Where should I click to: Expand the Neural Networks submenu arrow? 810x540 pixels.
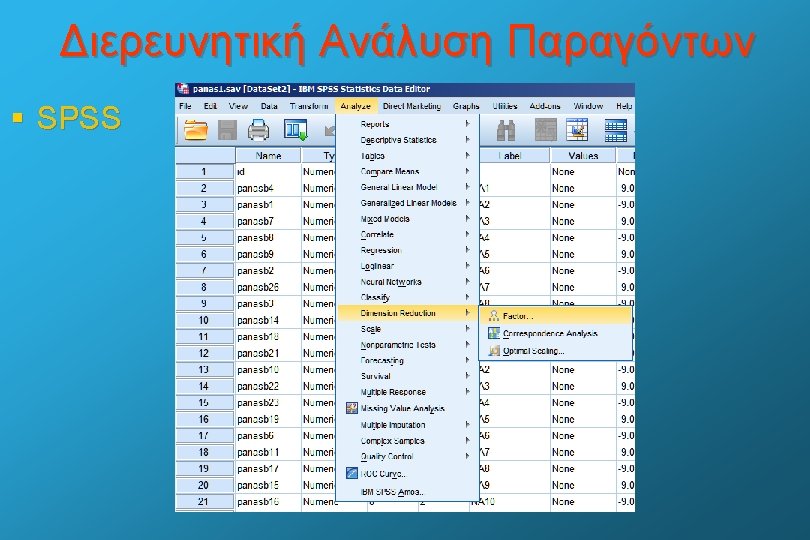pyautogui.click(x=468, y=282)
